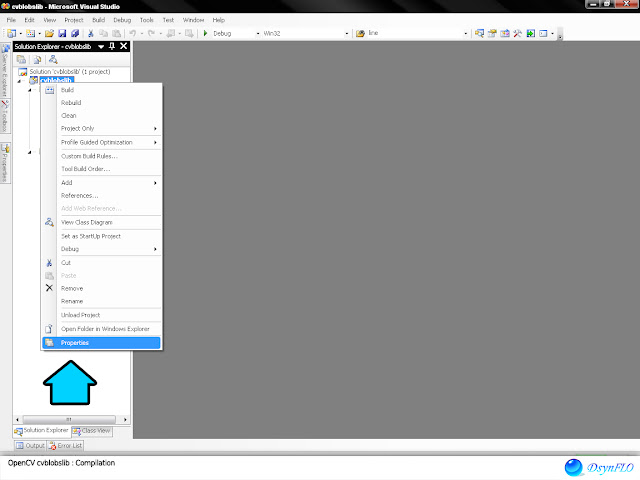640x480 pixels.
Task: Switch to the Solution Explorer bottom tab
Action: coord(42,431)
